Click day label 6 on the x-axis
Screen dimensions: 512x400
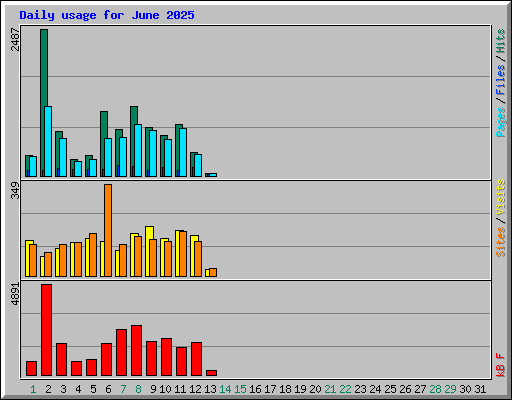(108, 389)
